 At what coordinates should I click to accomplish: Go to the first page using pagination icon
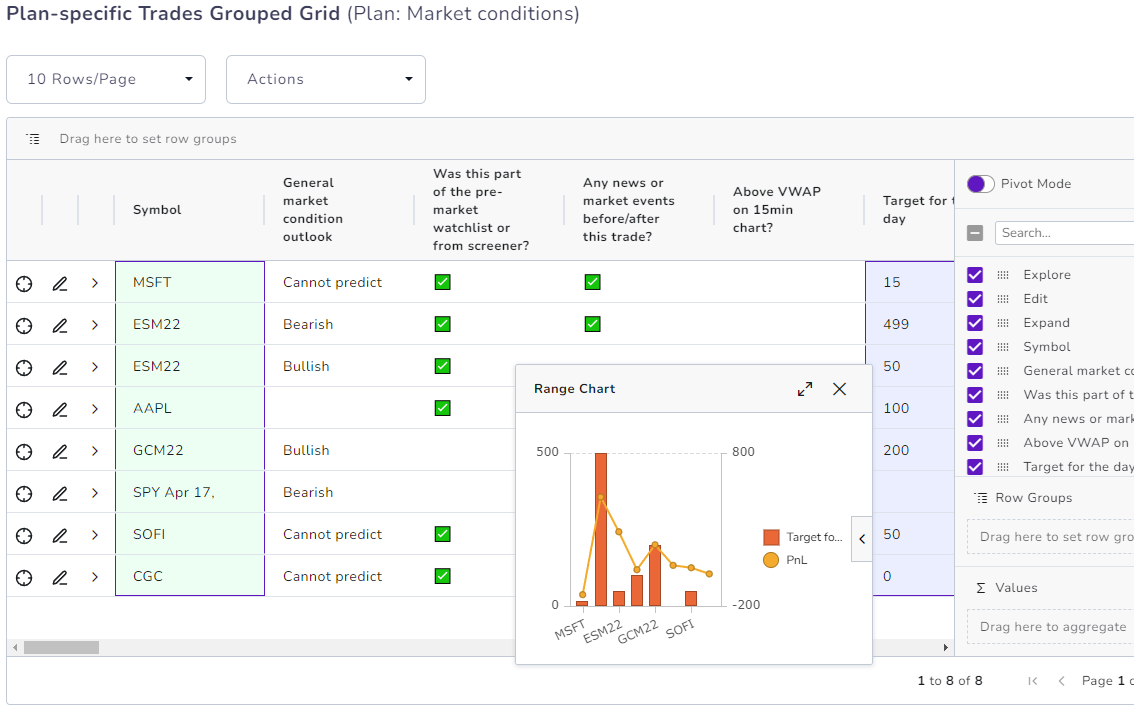click(x=1033, y=681)
